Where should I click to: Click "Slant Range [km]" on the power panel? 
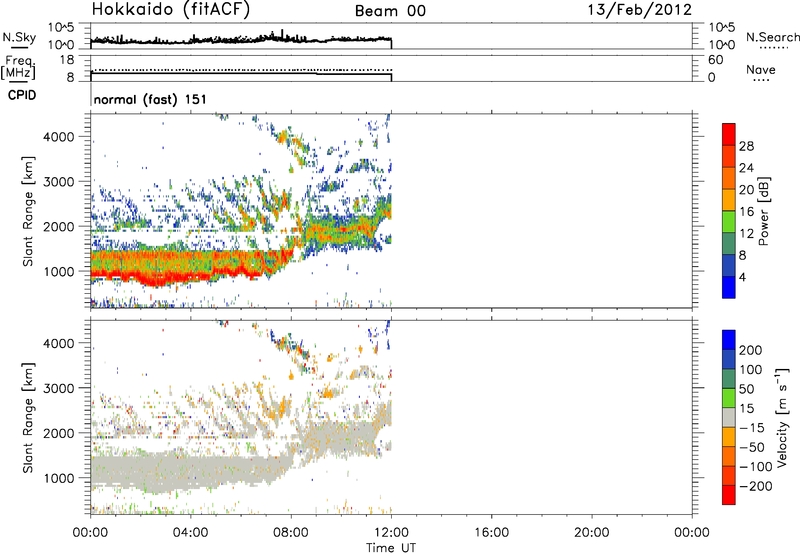28,211
